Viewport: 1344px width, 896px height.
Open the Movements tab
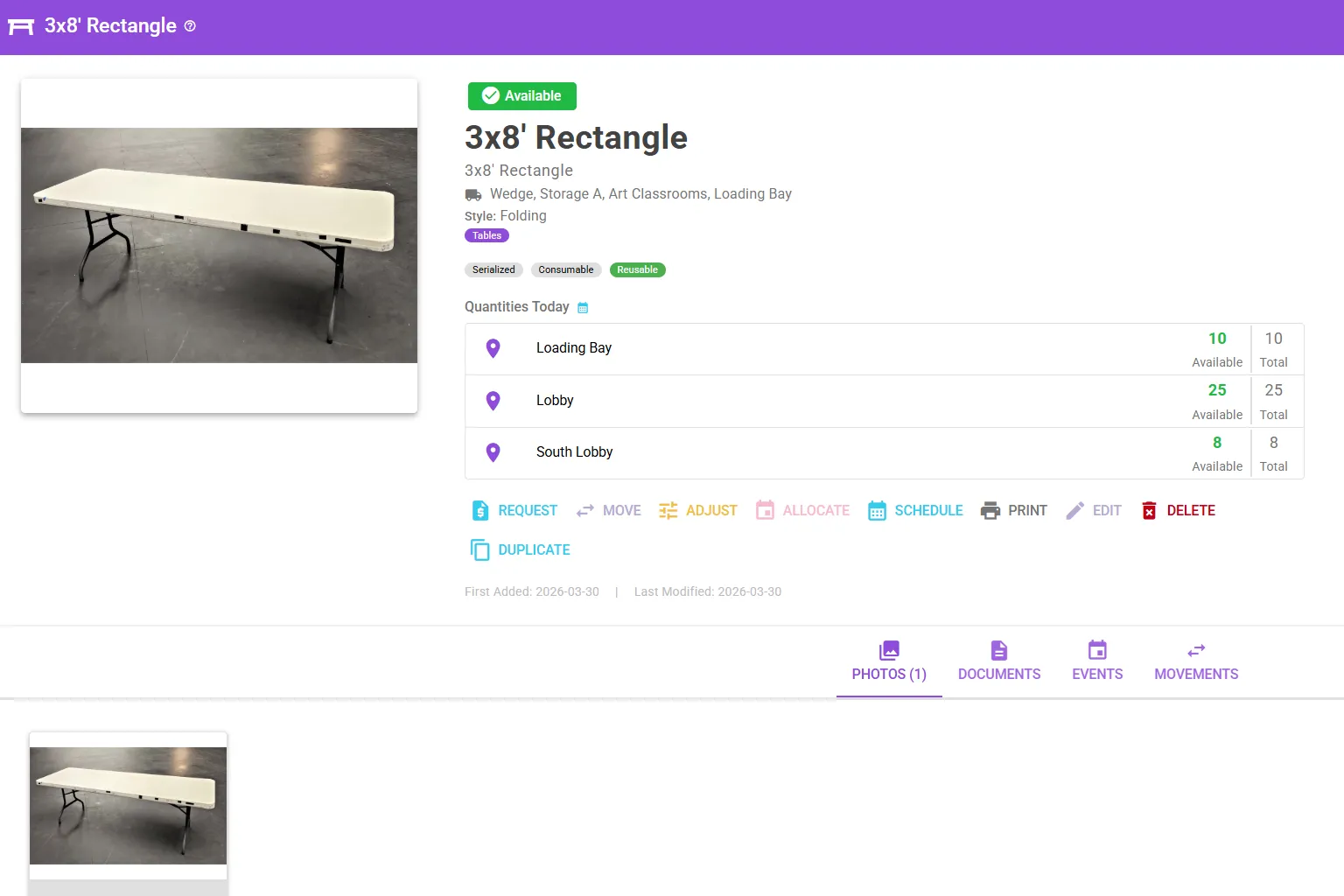(x=1195, y=662)
